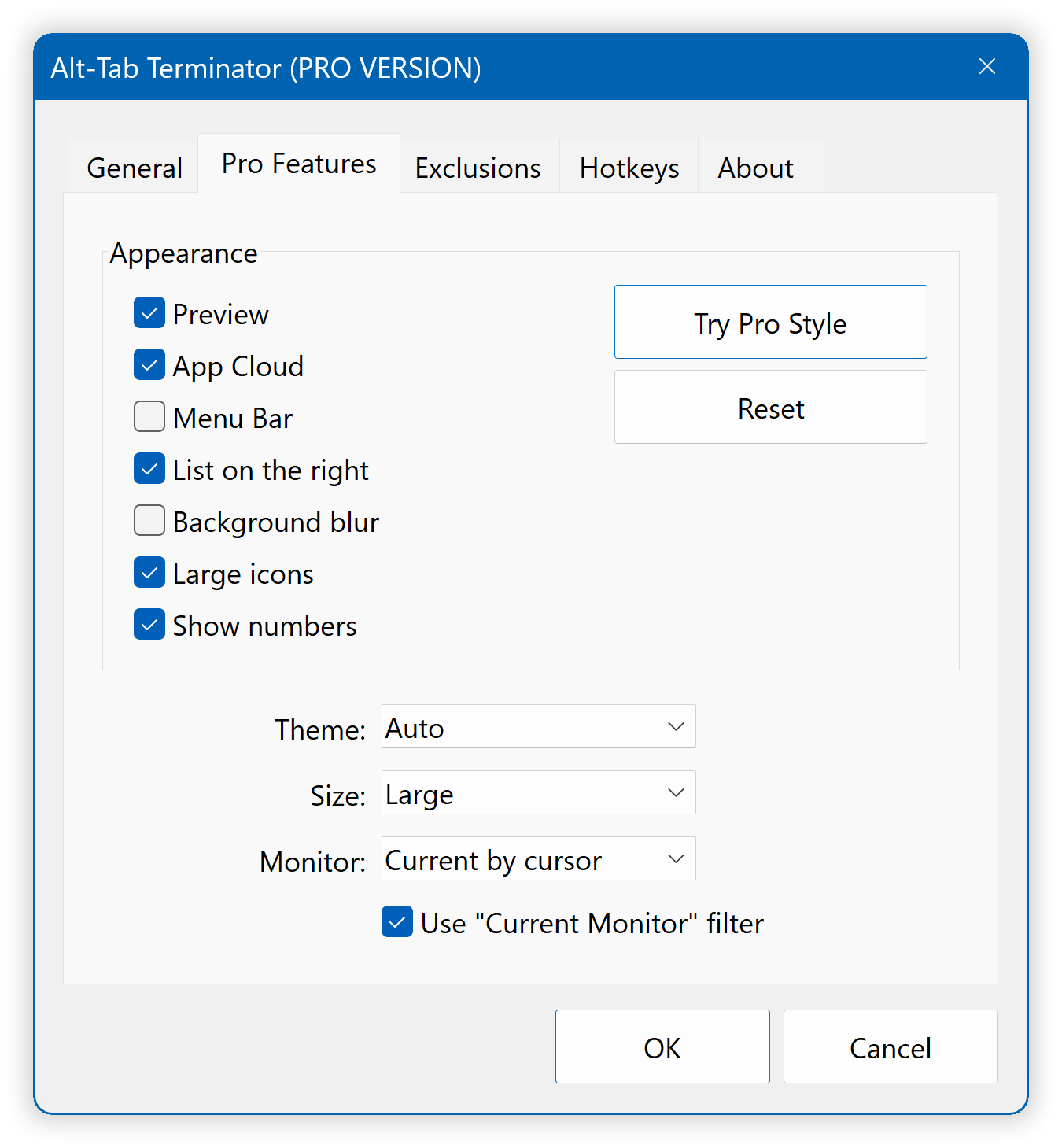
Task: Switch to the General tab
Action: coord(134,167)
